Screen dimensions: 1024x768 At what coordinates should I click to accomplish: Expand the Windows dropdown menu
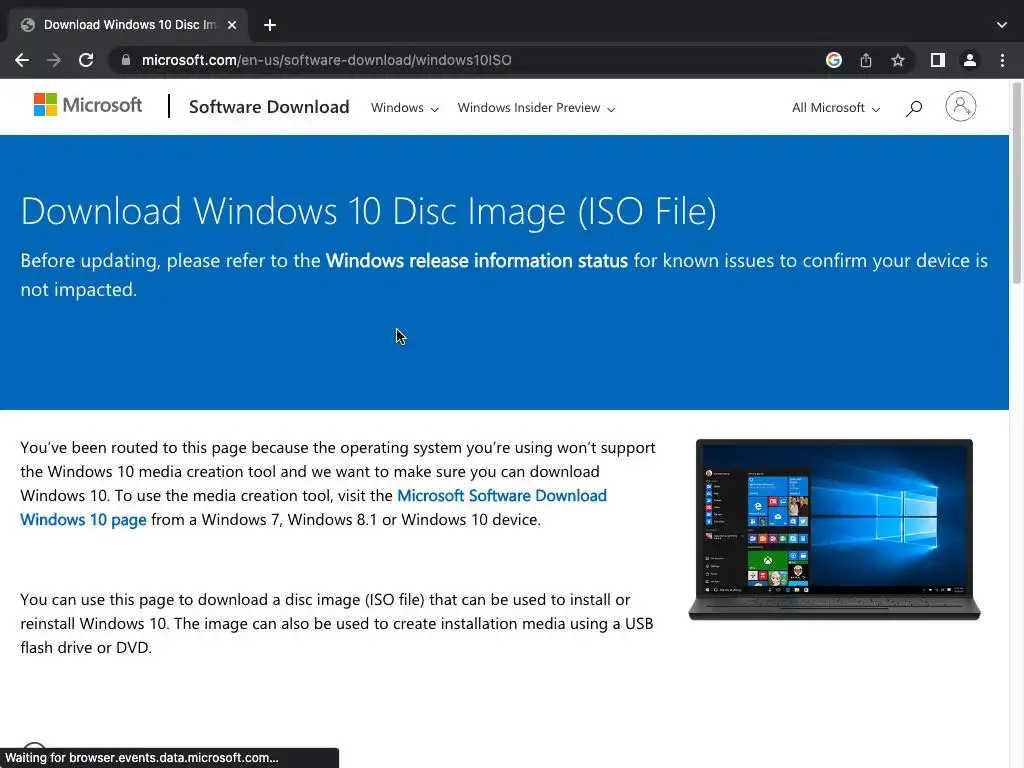[x=405, y=108]
